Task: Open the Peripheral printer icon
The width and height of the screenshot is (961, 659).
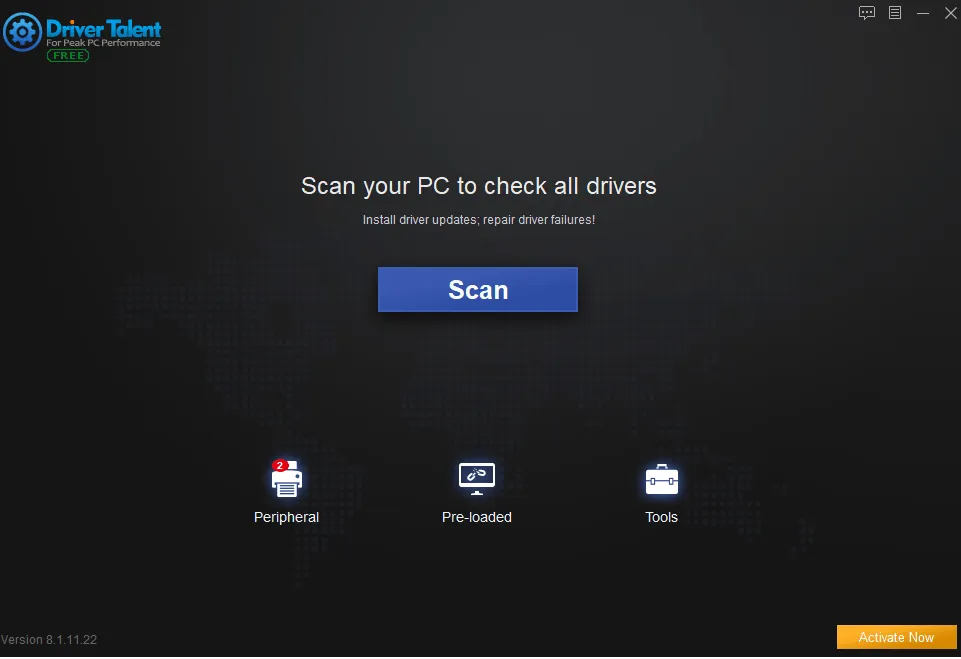Action: coord(287,479)
